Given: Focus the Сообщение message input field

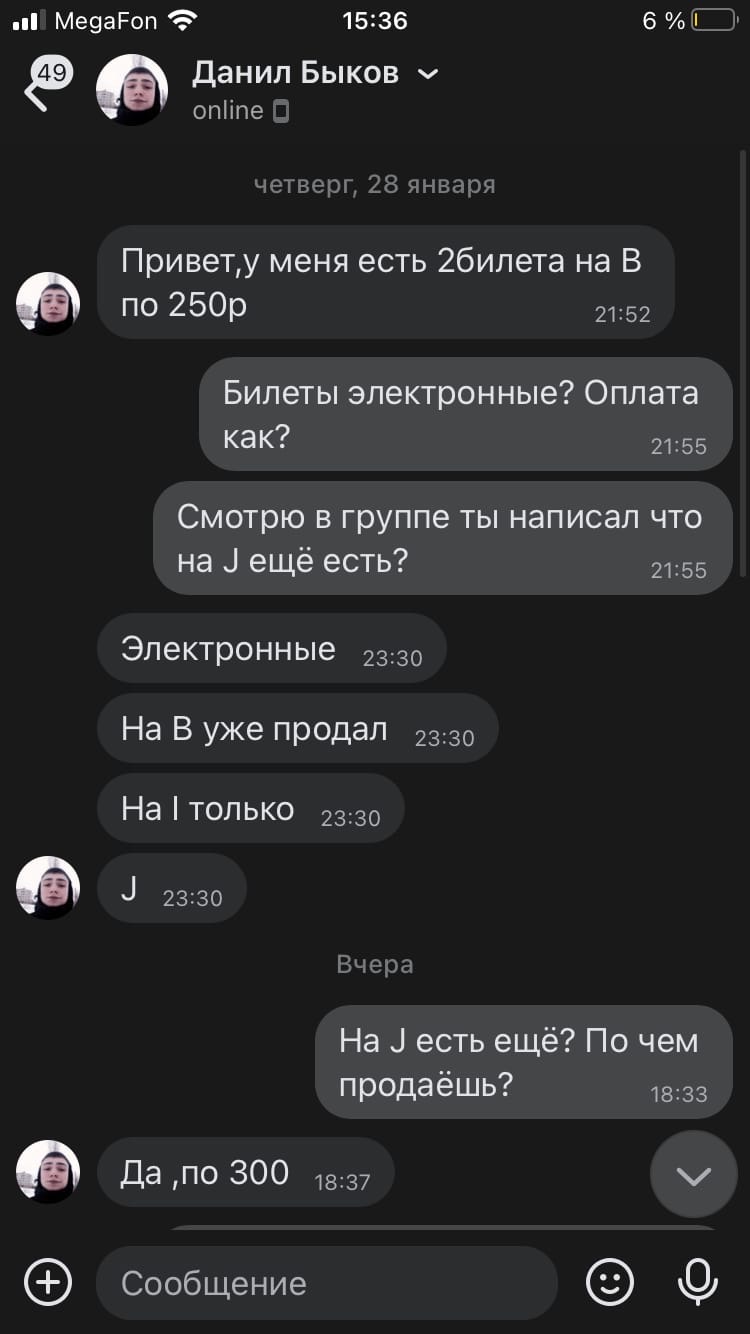Looking at the screenshot, I should point(327,1283).
